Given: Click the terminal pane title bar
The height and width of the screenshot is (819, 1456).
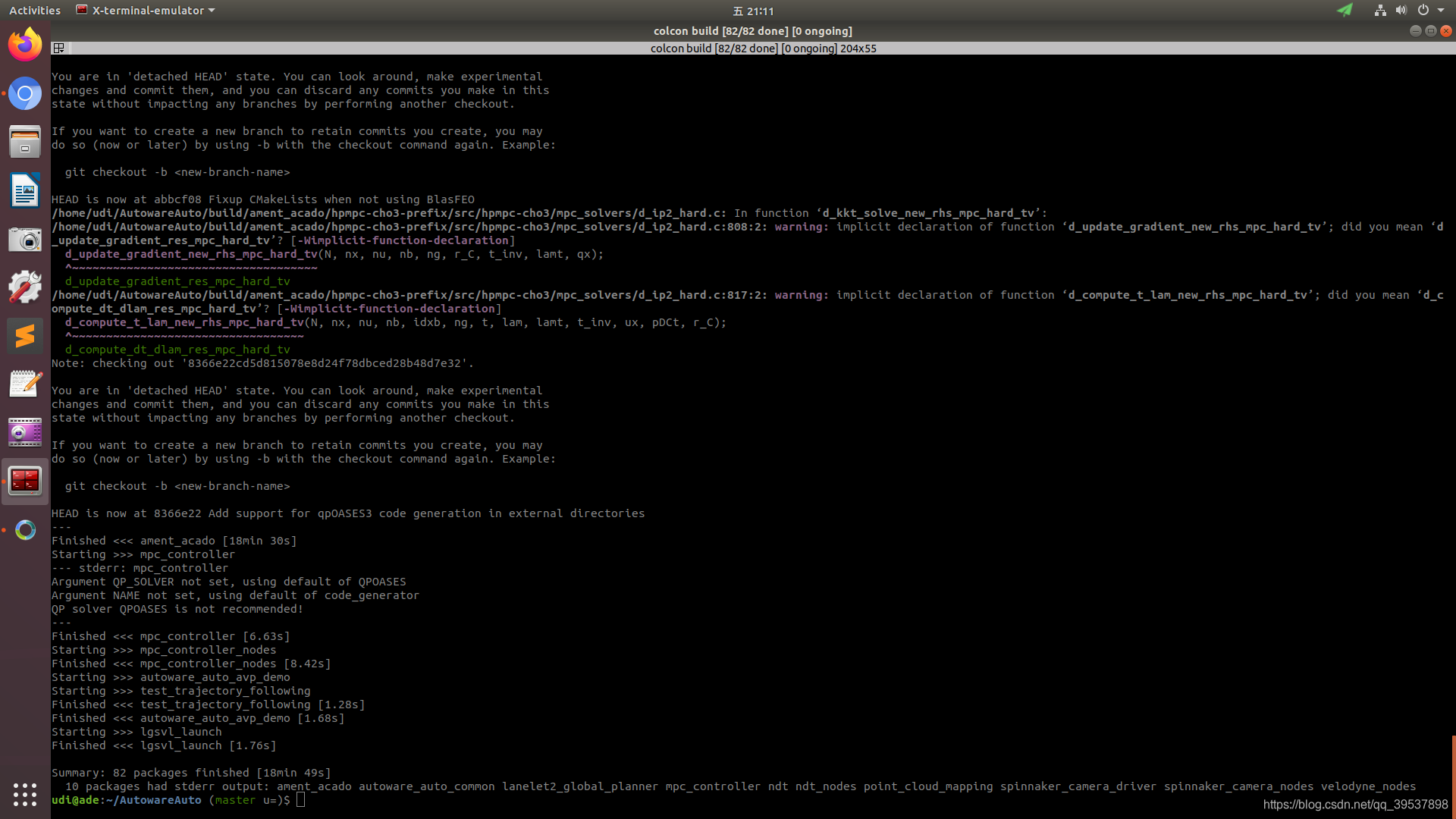Looking at the screenshot, I should (762, 48).
